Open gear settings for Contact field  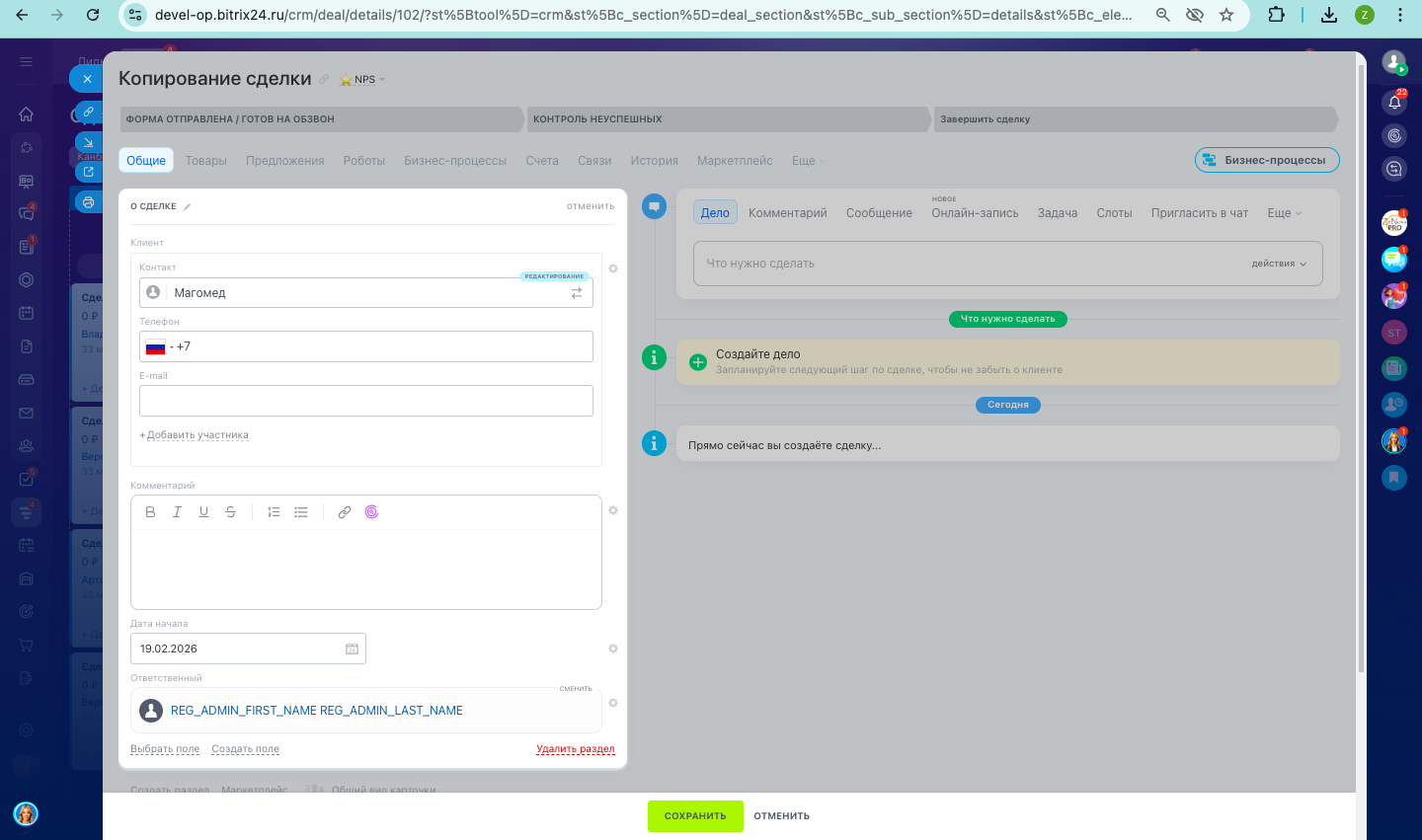[613, 268]
